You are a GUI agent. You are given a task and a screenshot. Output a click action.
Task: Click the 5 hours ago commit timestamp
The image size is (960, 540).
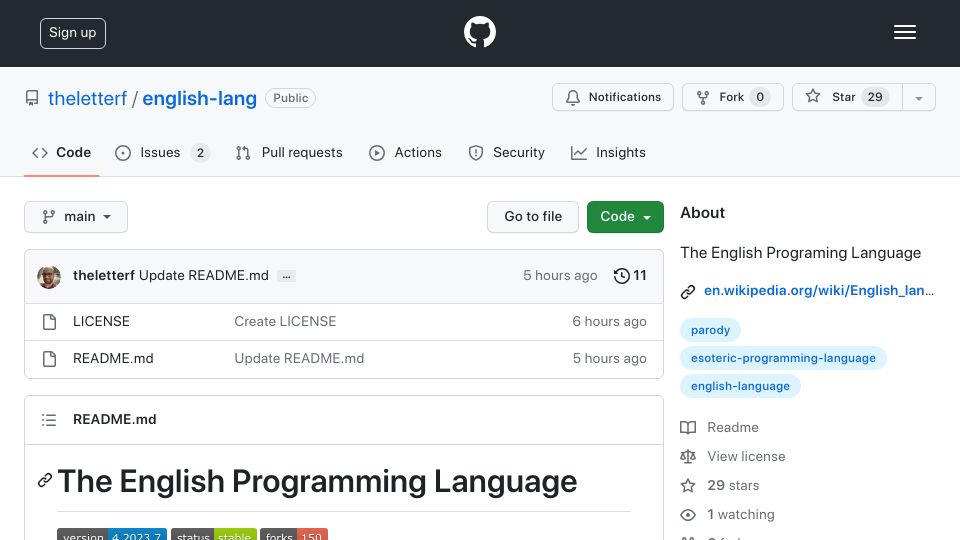[x=560, y=276]
